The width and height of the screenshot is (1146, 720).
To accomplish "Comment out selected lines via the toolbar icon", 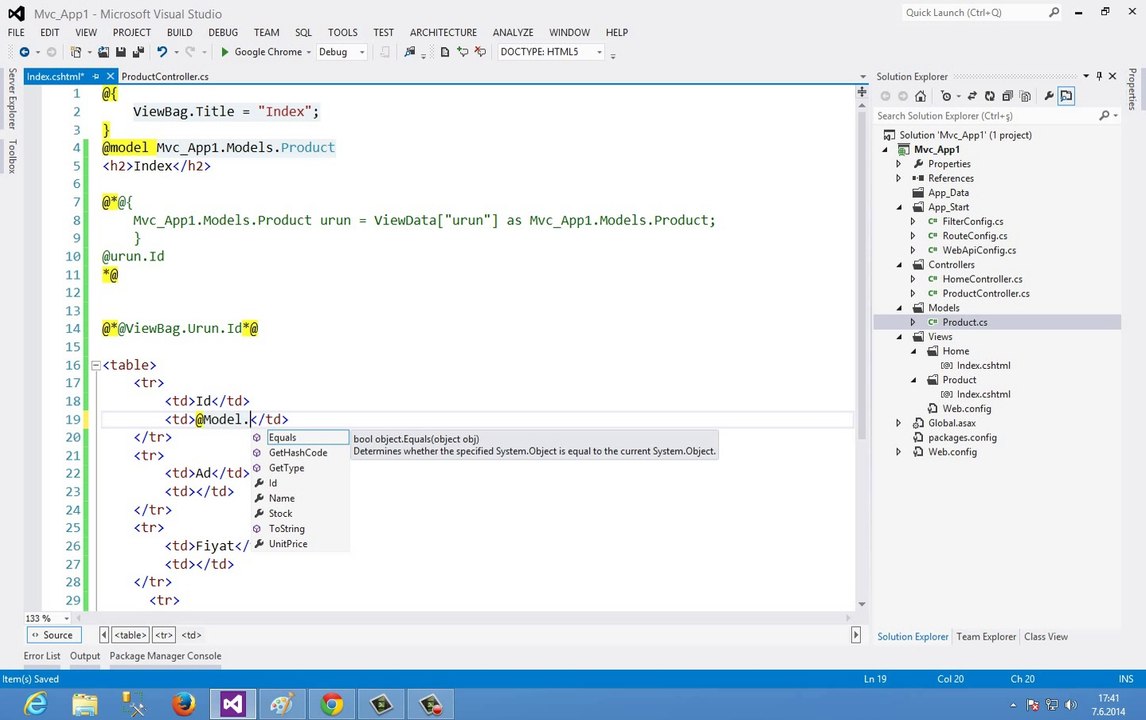I will pyautogui.click(x=462, y=52).
